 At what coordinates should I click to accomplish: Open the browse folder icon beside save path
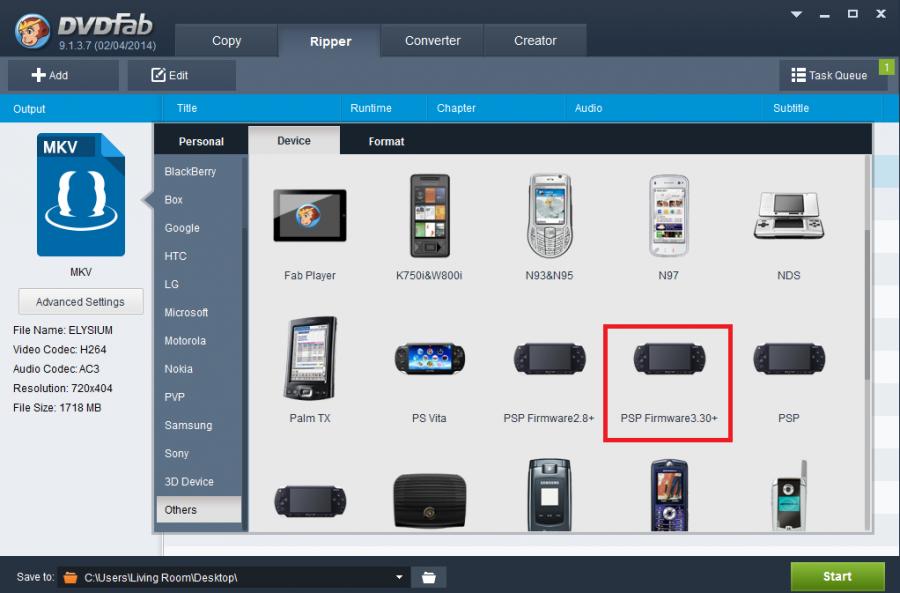(x=429, y=577)
